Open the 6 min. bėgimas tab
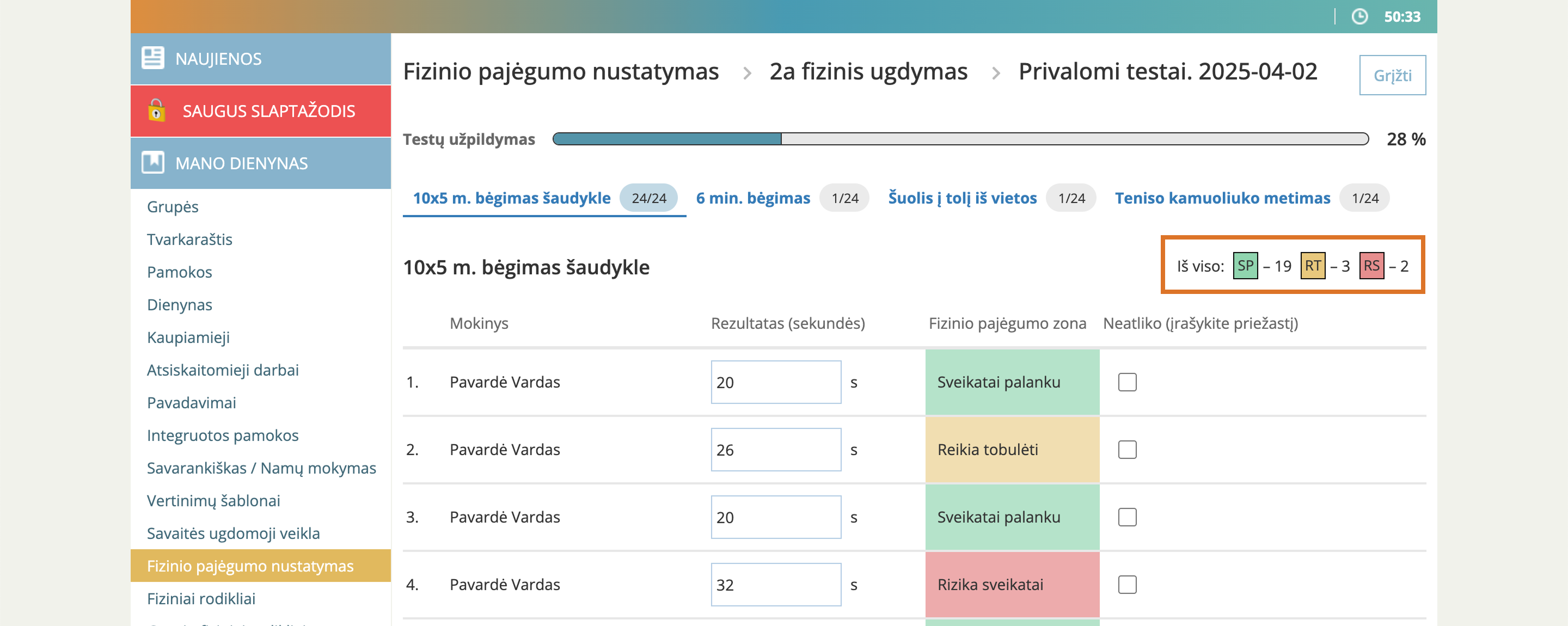The height and width of the screenshot is (626, 1568). [752, 198]
